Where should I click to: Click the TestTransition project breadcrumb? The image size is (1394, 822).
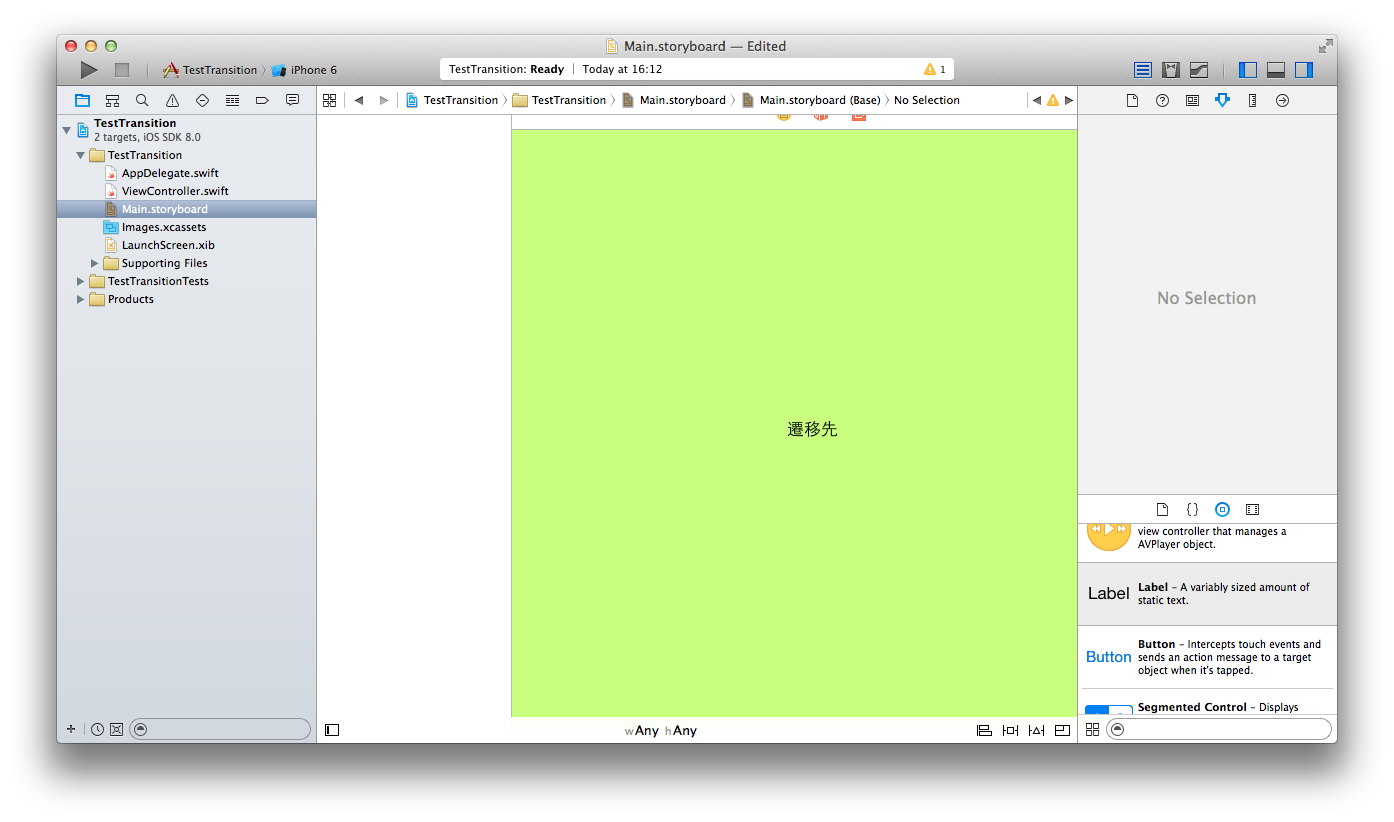(452, 100)
